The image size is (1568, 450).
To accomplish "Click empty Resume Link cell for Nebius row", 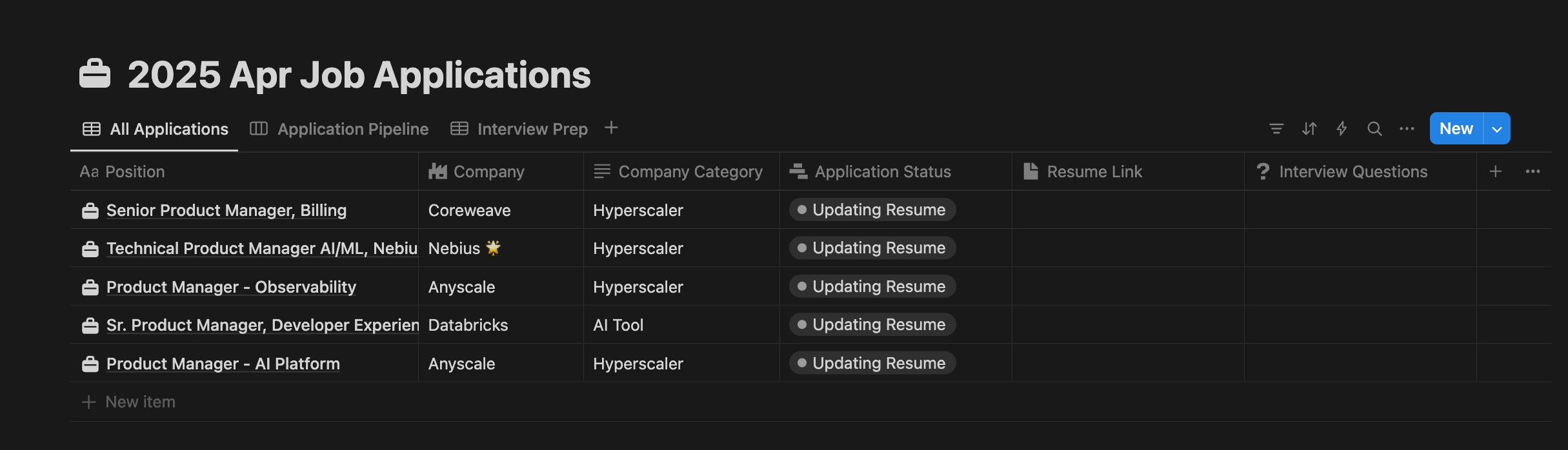I will tap(1128, 248).
